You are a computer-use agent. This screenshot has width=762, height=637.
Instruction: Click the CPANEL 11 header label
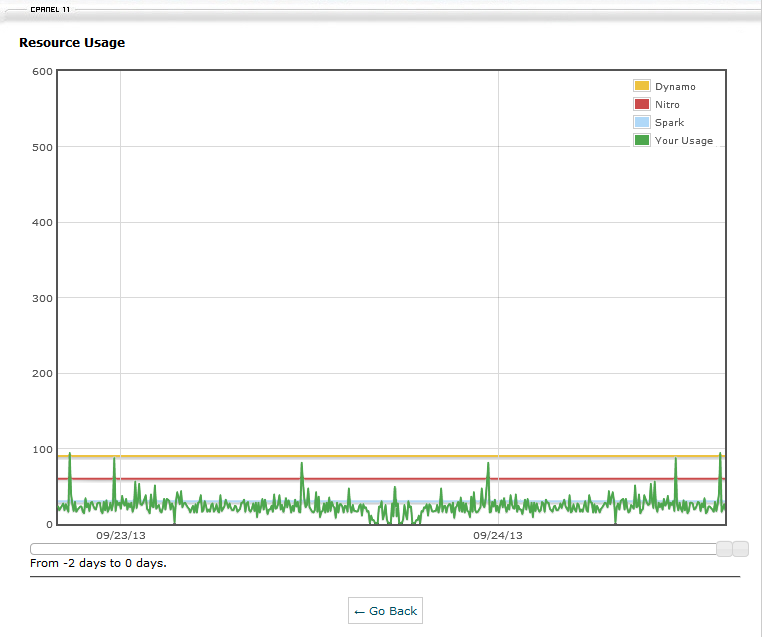click(x=50, y=8)
